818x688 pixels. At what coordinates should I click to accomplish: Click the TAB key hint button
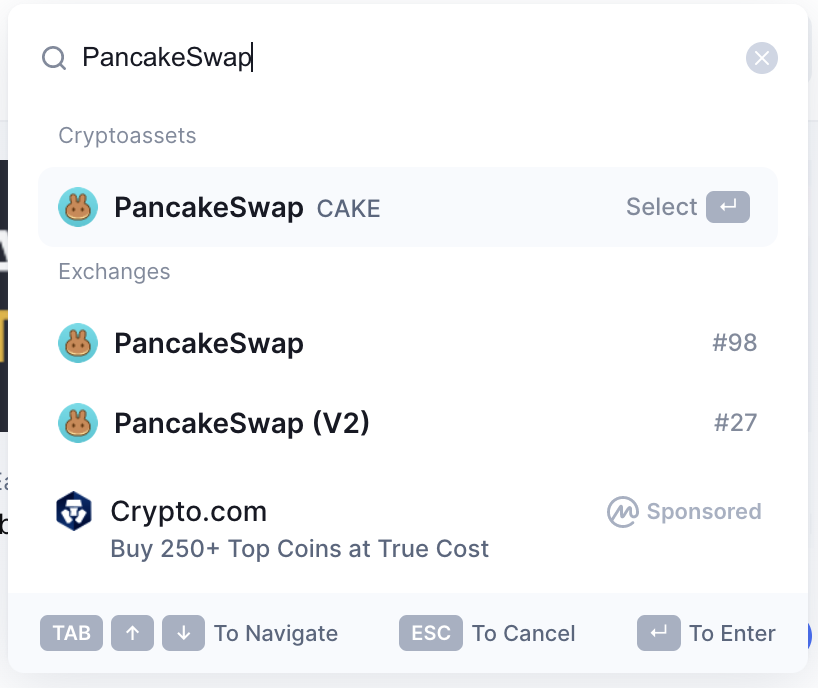71,633
